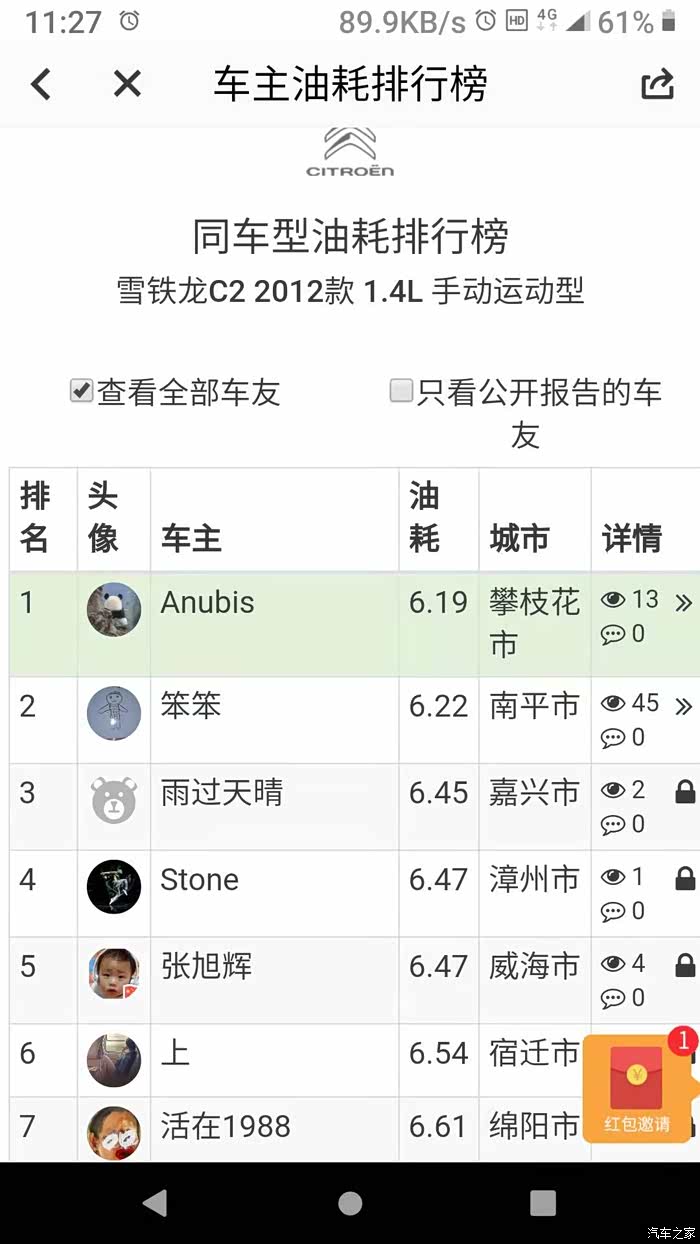Tap lock icon on Stone row
Screen dimensions: 700x1244
click(685, 880)
